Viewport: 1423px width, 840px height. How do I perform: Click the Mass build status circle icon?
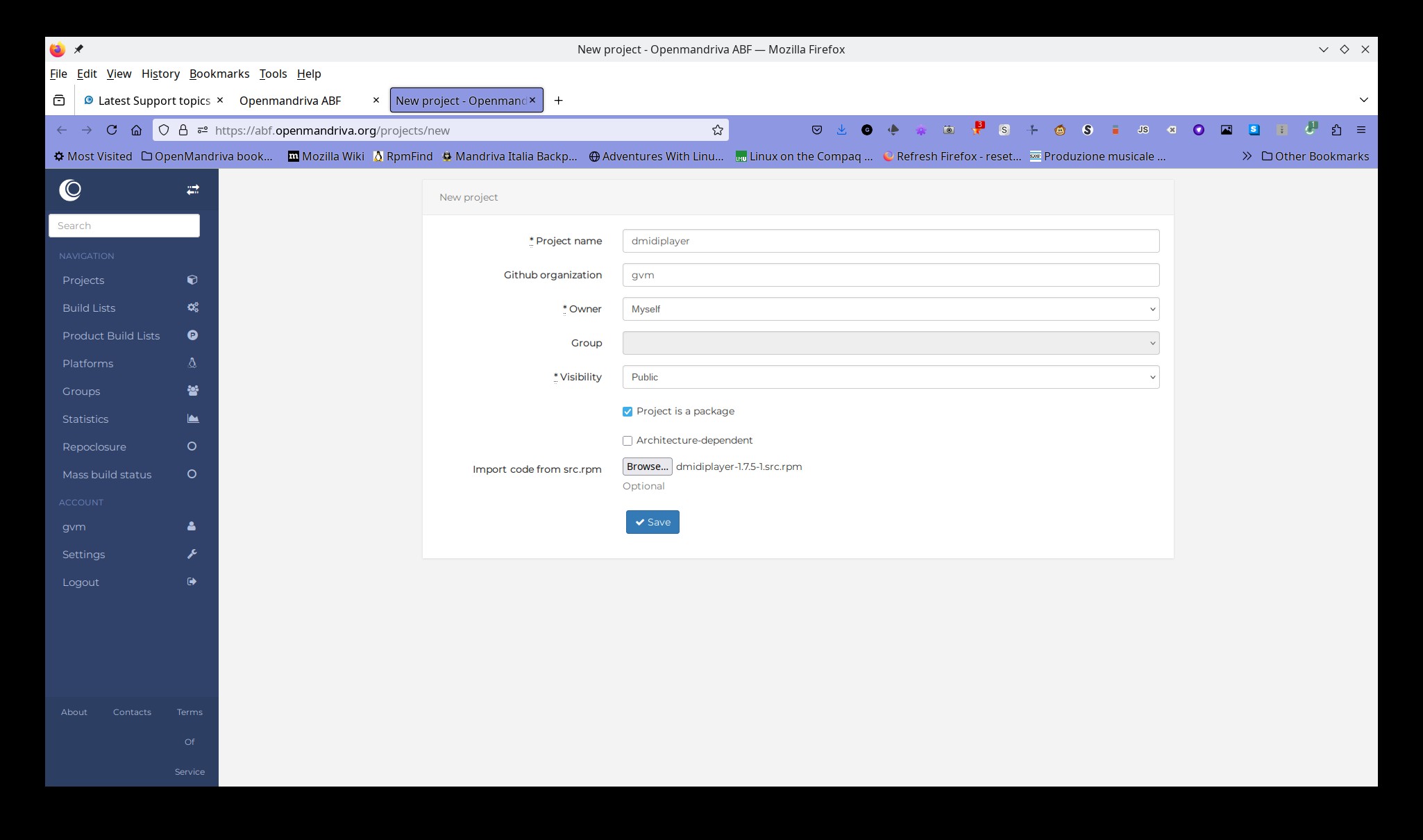(x=192, y=474)
